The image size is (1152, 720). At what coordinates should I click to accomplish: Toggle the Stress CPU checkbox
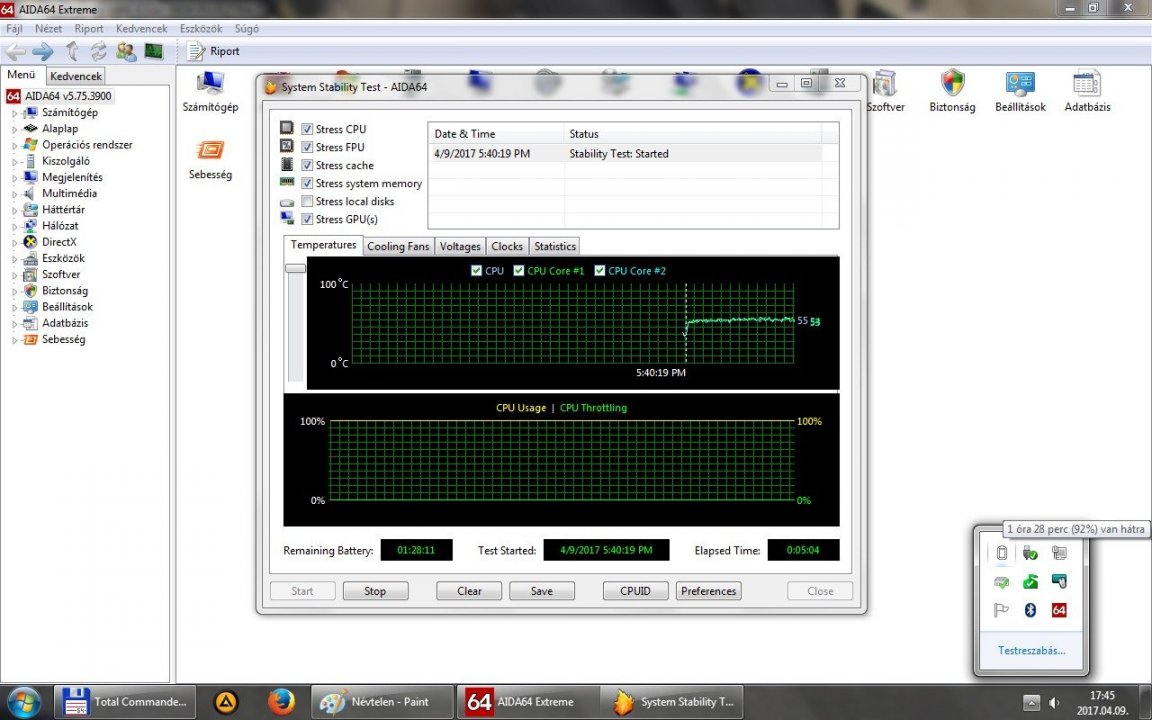307,129
